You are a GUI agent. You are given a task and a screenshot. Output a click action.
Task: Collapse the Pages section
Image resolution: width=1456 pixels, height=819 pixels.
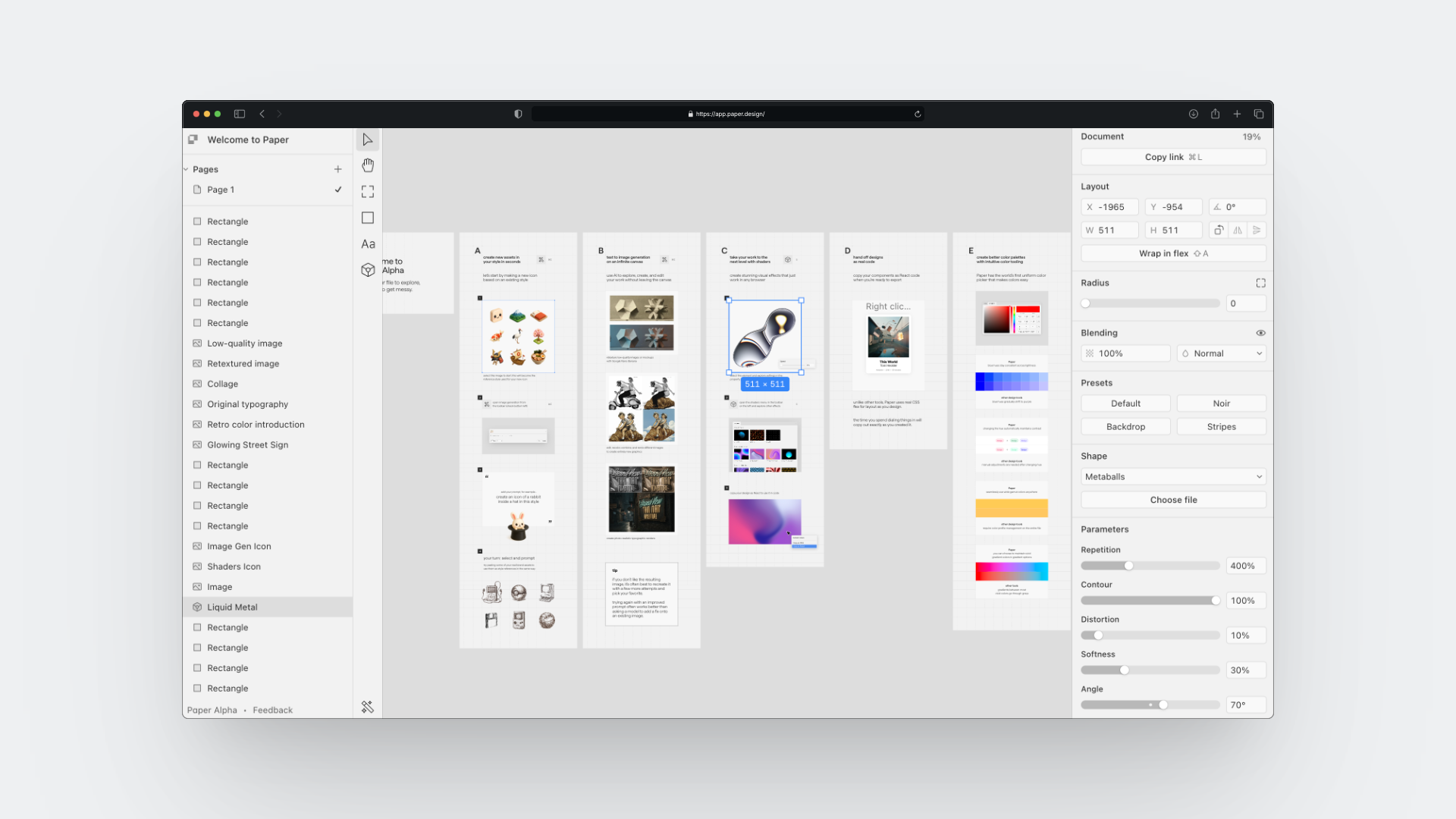(187, 169)
